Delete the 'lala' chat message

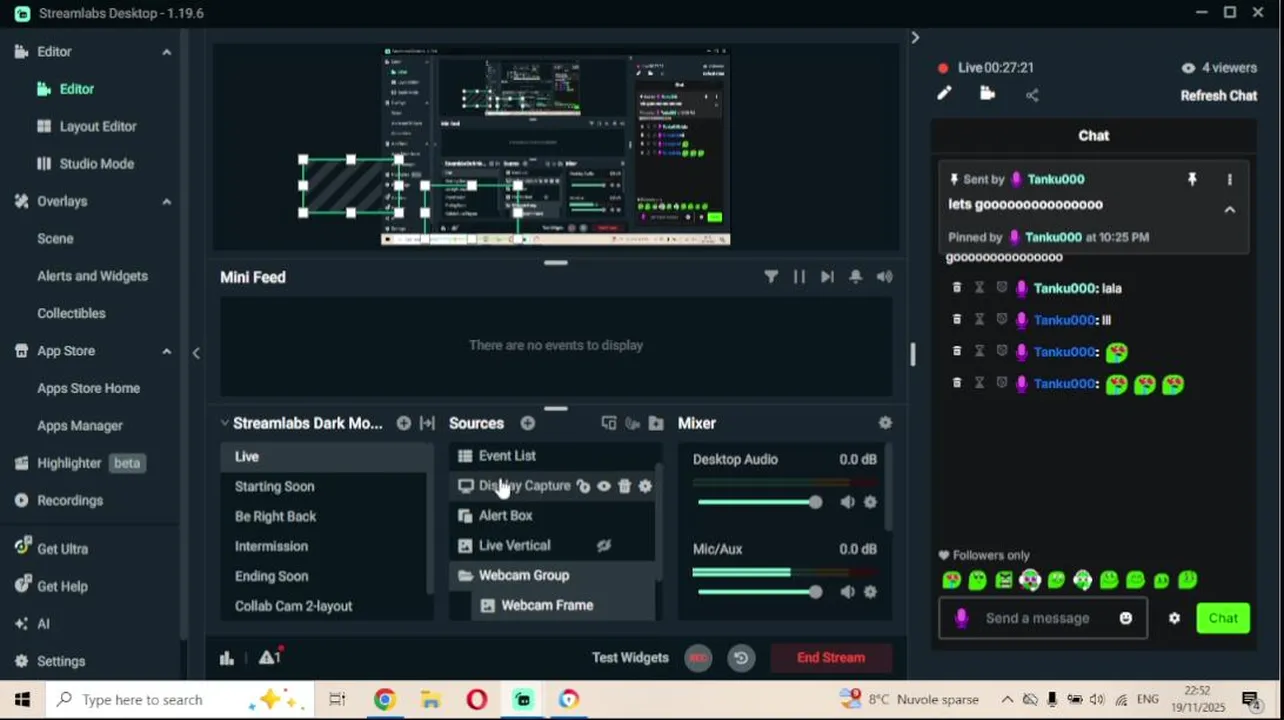coord(957,288)
